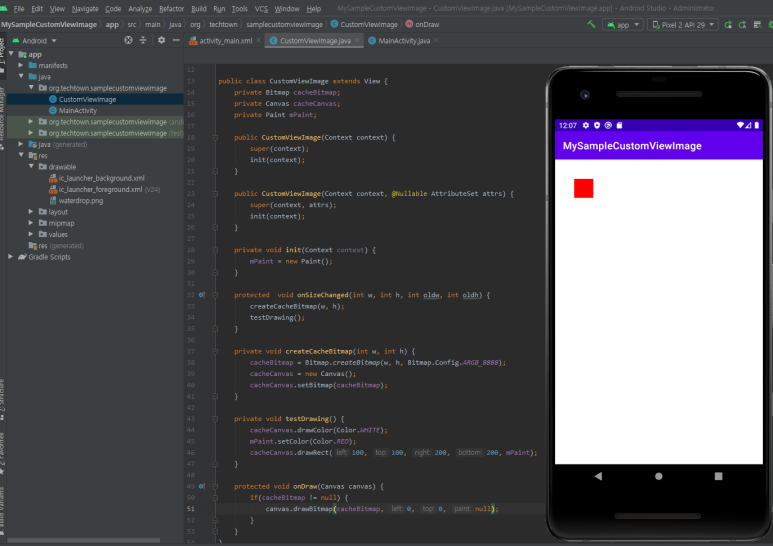Viewport: 773px width, 546px height.
Task: Click the scroll from source target icon
Action: pos(128,40)
